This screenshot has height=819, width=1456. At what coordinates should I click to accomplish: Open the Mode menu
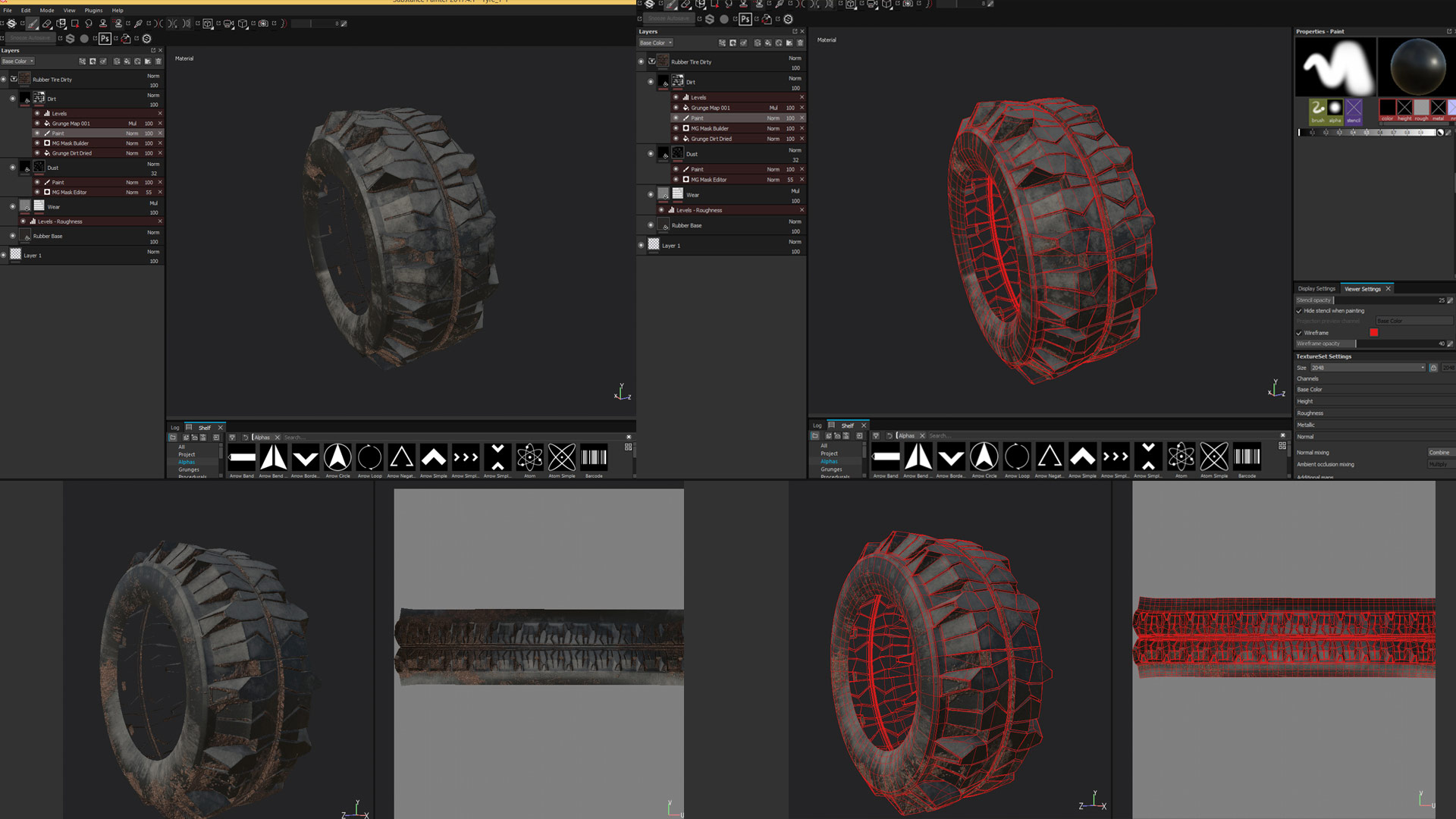(47, 11)
